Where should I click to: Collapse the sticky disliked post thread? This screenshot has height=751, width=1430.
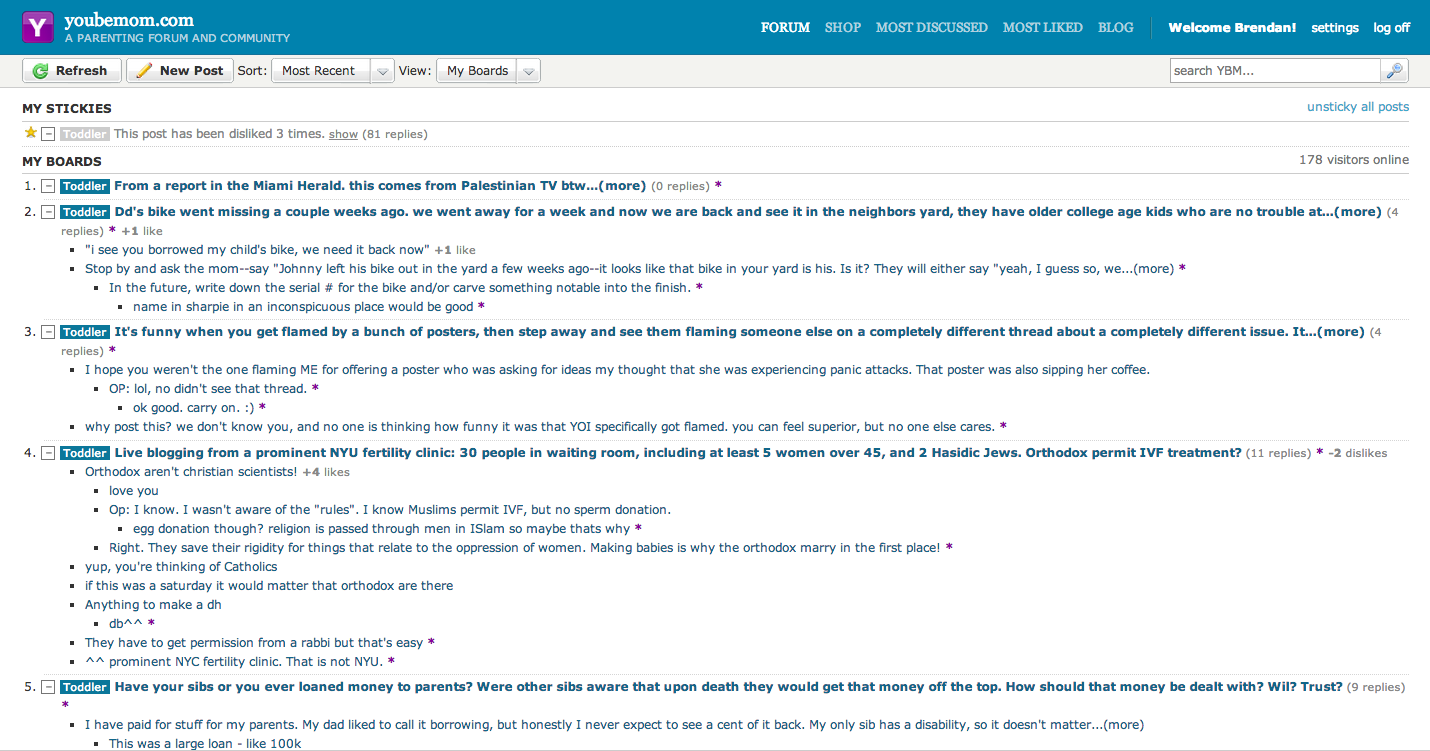pos(48,134)
